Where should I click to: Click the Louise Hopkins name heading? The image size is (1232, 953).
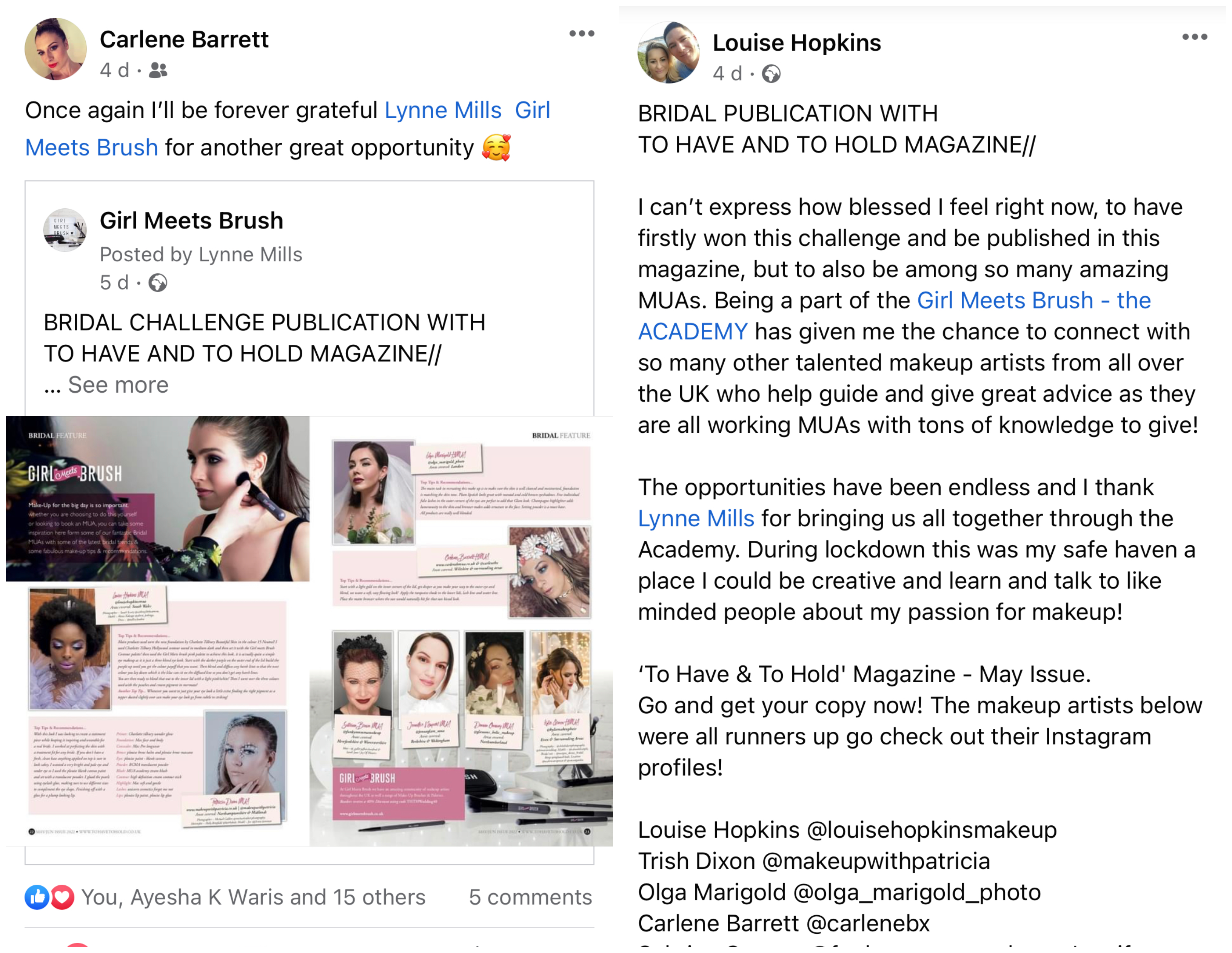[796, 43]
